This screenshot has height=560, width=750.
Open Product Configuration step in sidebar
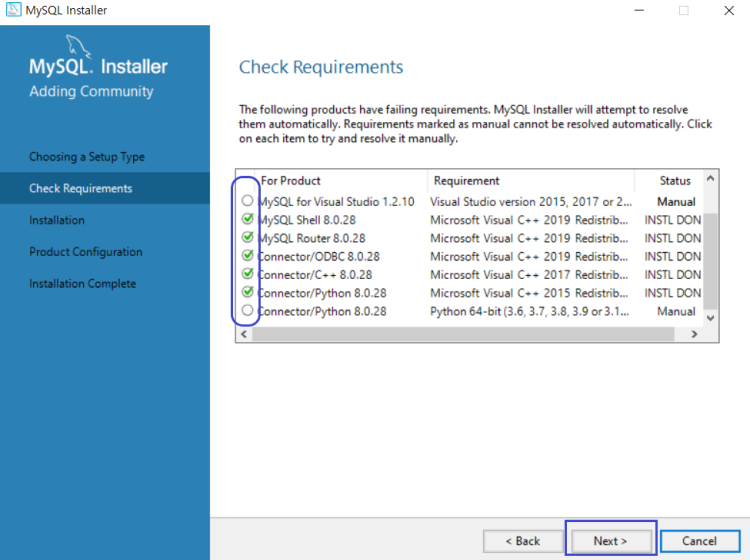(x=86, y=252)
